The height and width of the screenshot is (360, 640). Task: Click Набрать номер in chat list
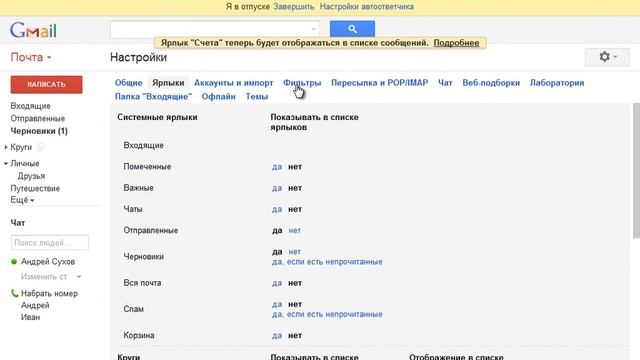49,293
